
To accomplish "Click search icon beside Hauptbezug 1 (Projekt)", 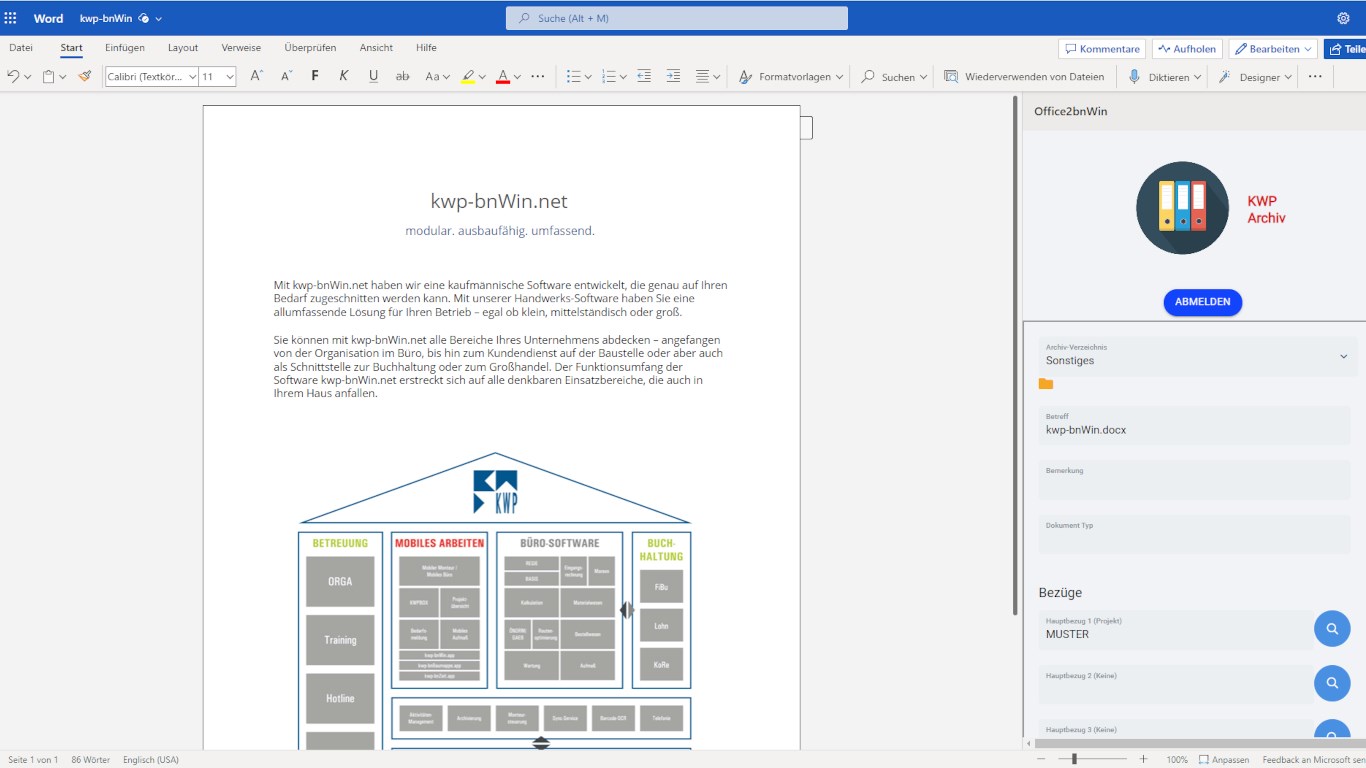I will tap(1332, 629).
